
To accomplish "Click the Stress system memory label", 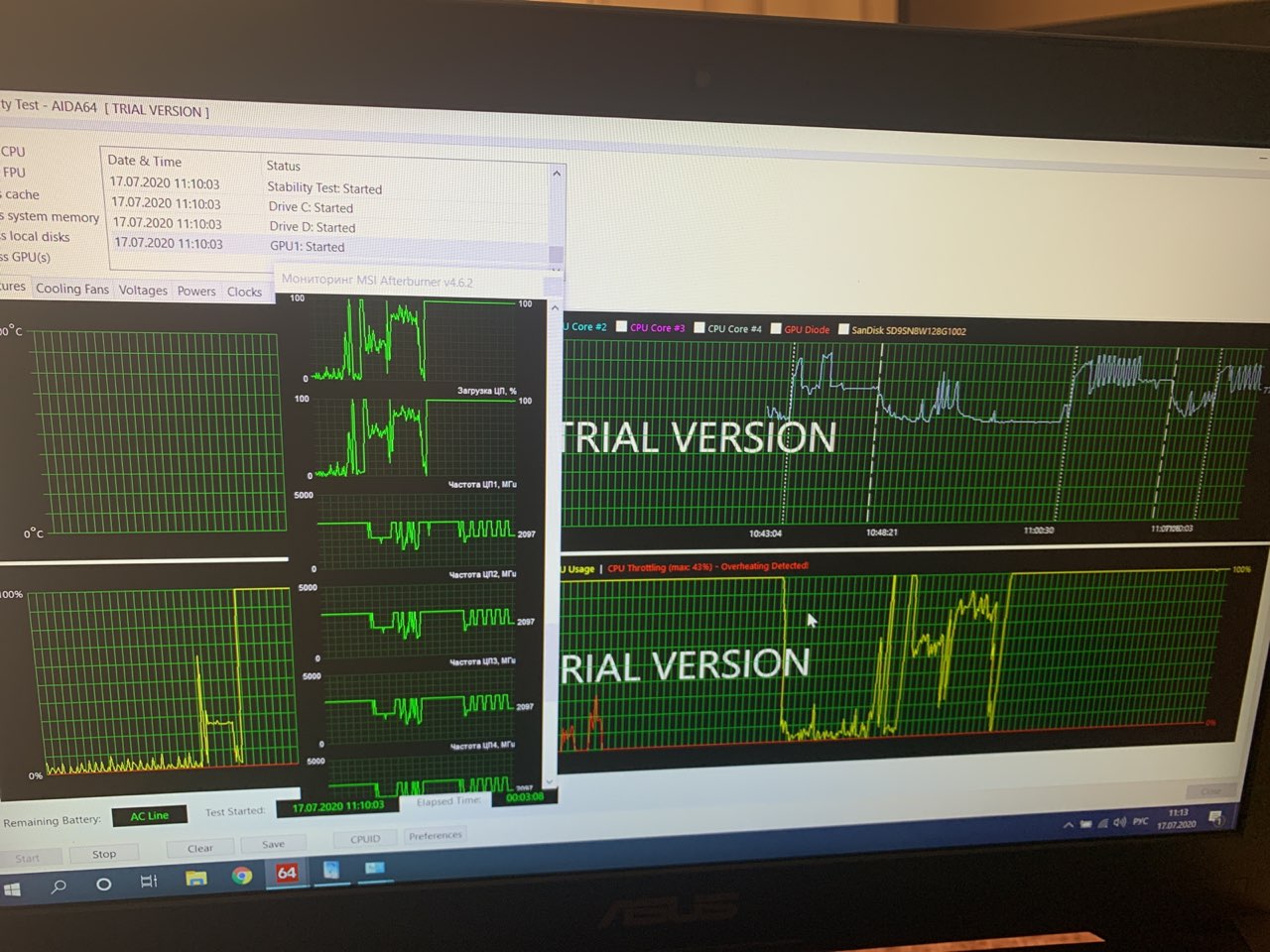I will pos(51,216).
